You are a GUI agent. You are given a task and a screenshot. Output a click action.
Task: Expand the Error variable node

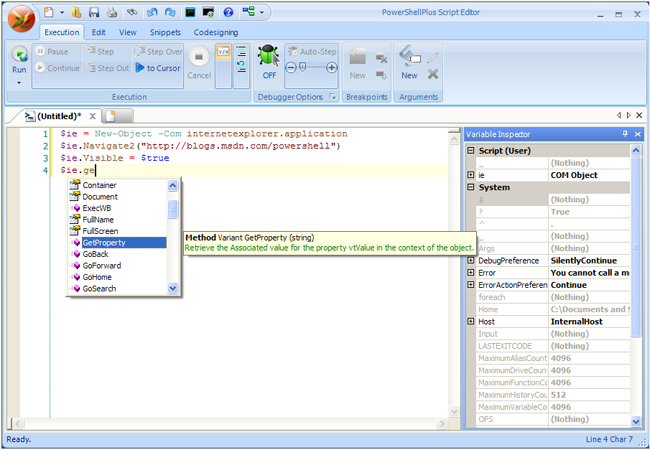471,273
